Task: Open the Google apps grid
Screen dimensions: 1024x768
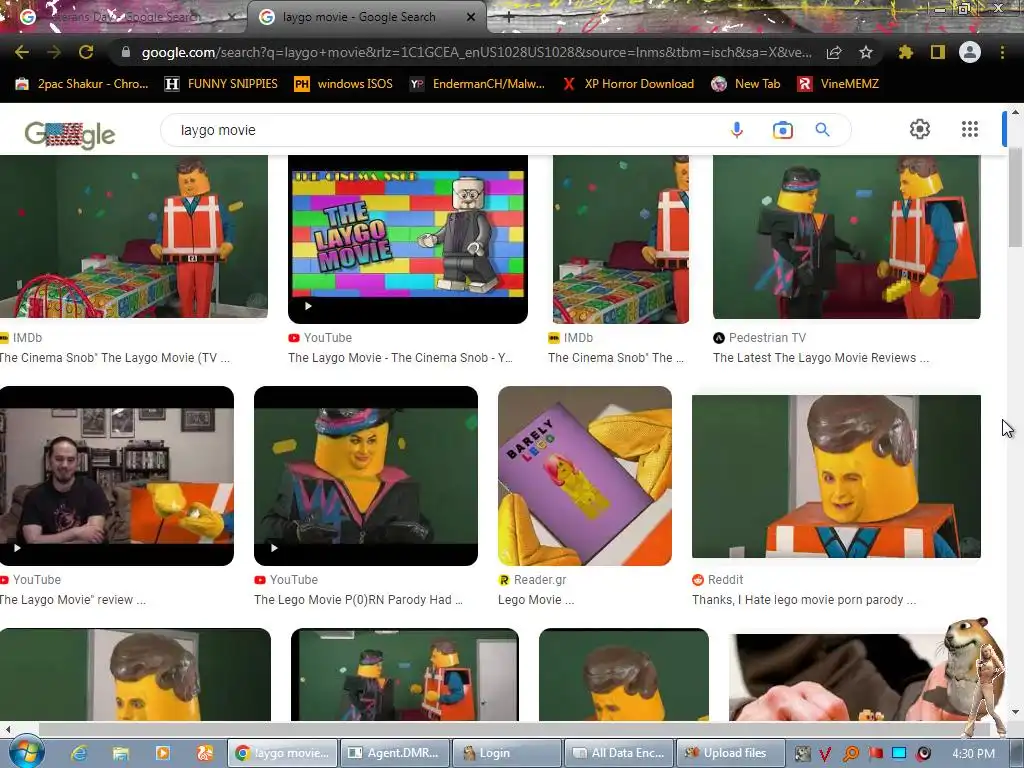Action: [970, 129]
